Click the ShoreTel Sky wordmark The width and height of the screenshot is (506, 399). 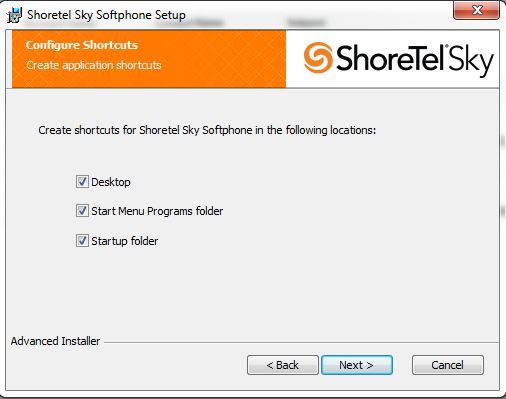415,60
